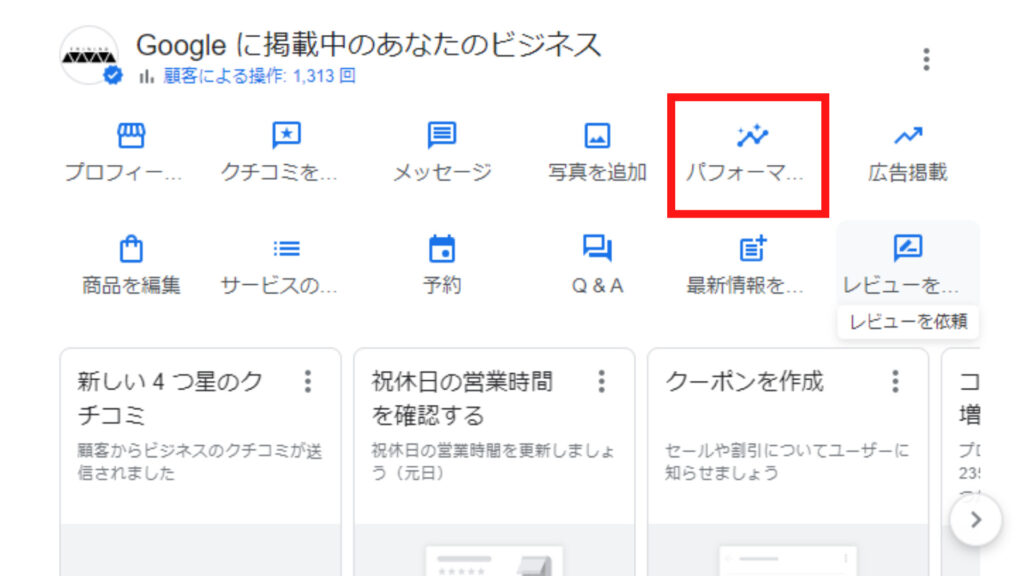The width and height of the screenshot is (1024, 576).
Task: Click the text セールや割引についてユーザーに知らせましょう
Action: tap(787, 462)
